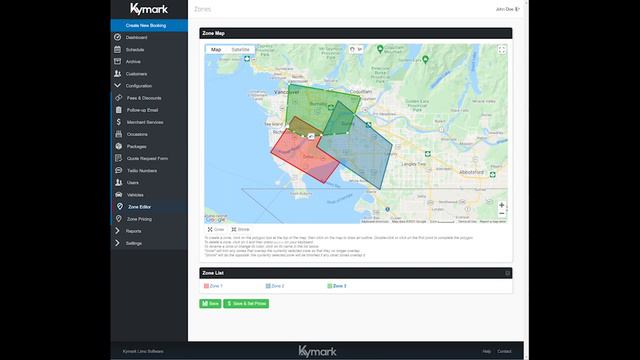Collapse the Zone List panel icon

pyautogui.click(x=507, y=273)
